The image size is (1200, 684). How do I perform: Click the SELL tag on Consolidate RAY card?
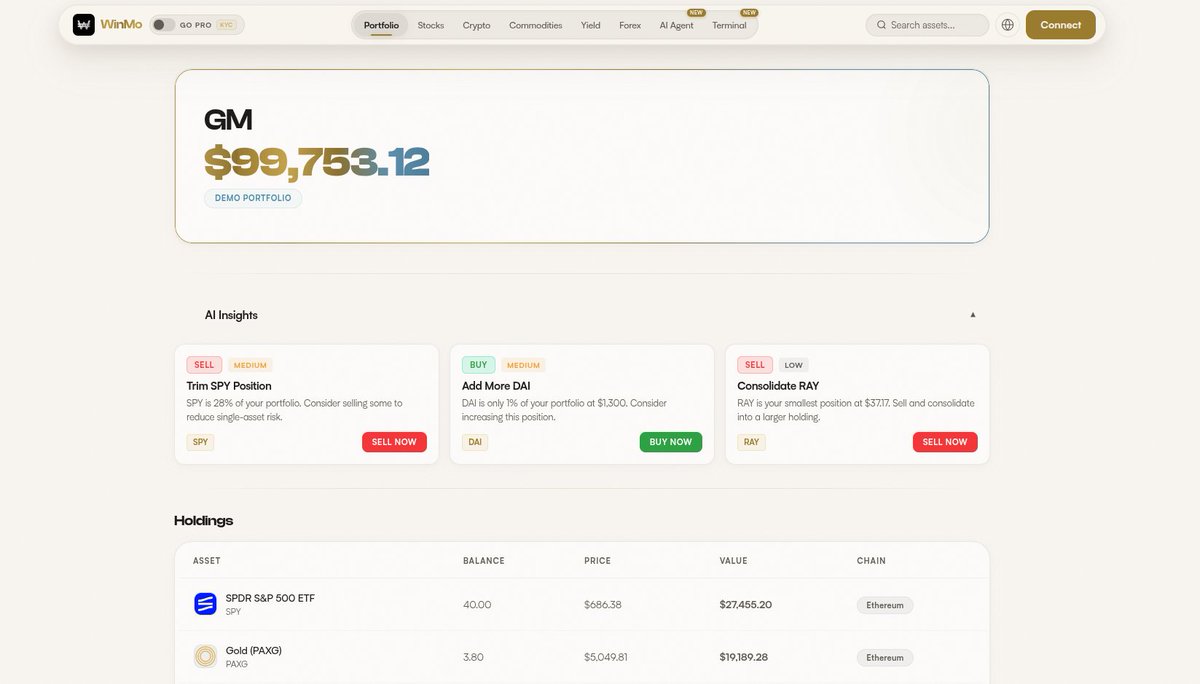pyautogui.click(x=755, y=365)
